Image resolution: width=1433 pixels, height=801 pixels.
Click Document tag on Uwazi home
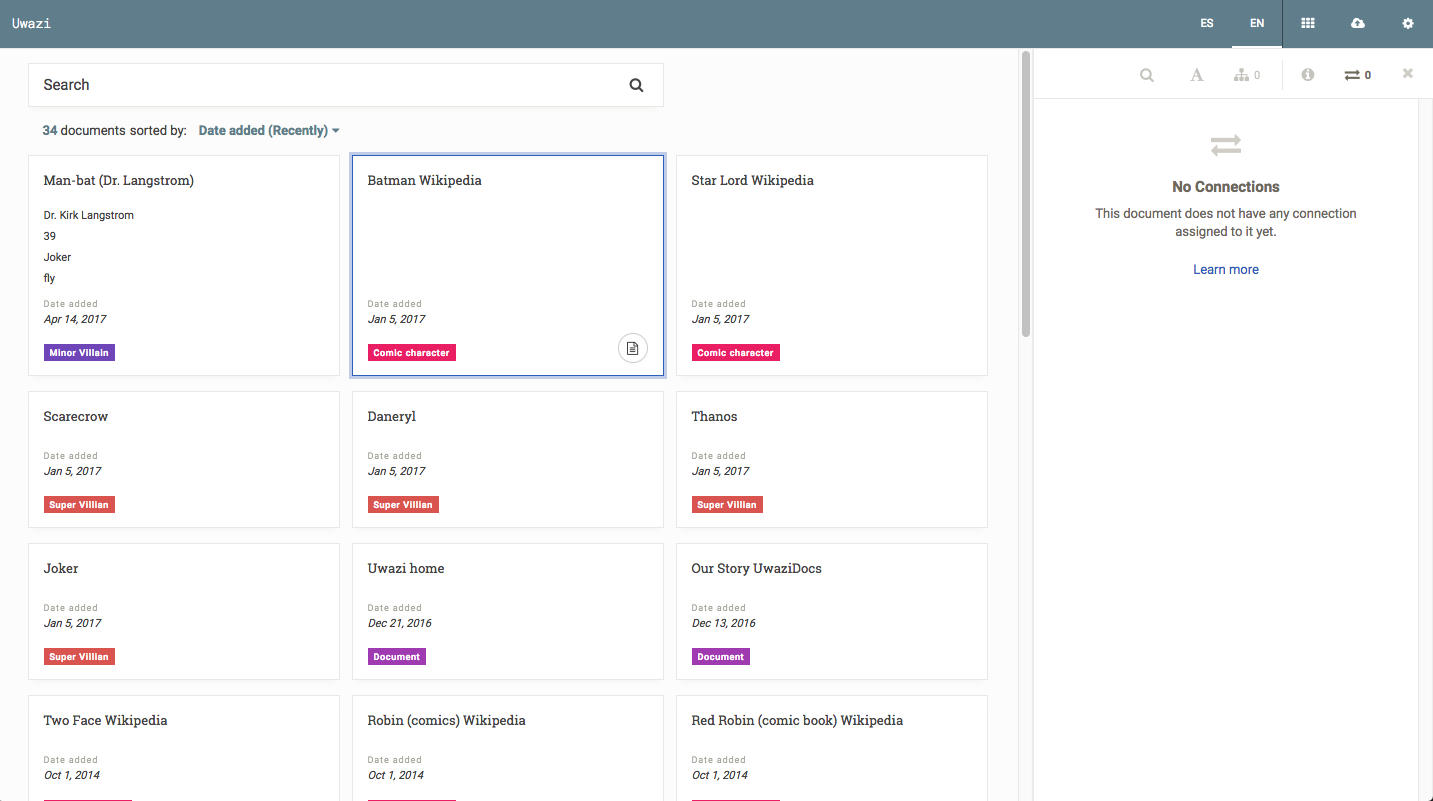[397, 657]
